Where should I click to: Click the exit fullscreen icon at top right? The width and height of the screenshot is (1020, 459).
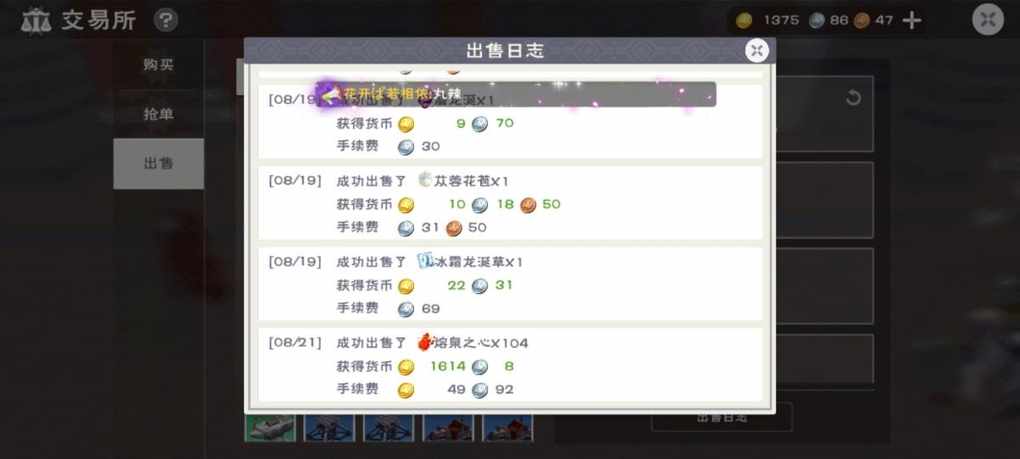point(988,20)
